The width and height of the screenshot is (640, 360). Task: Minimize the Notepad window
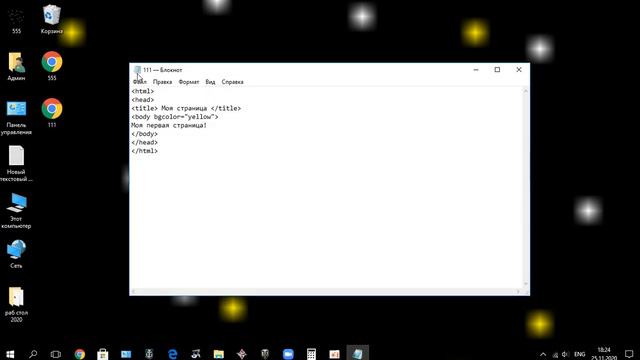476,70
